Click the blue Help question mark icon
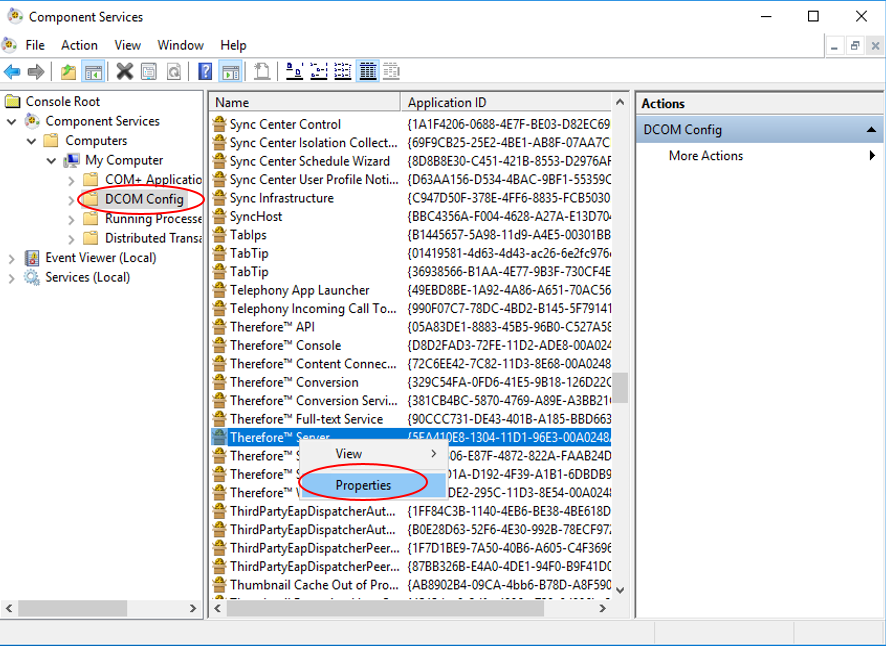 pos(205,71)
